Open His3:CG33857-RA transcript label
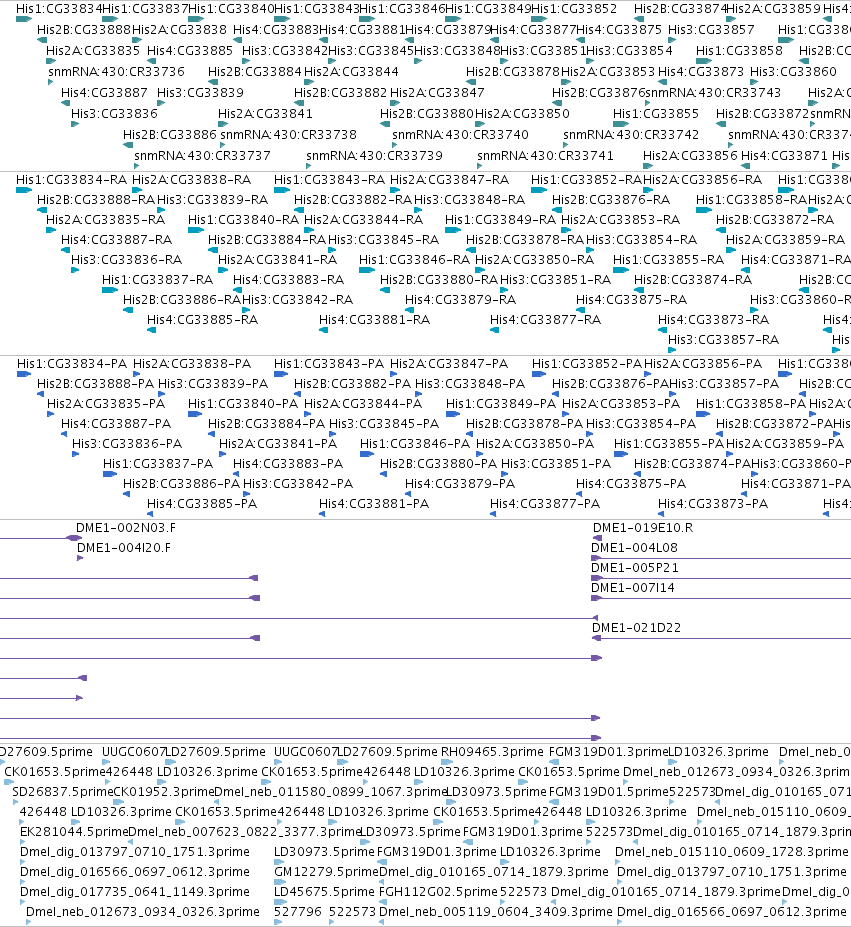 pos(723,340)
